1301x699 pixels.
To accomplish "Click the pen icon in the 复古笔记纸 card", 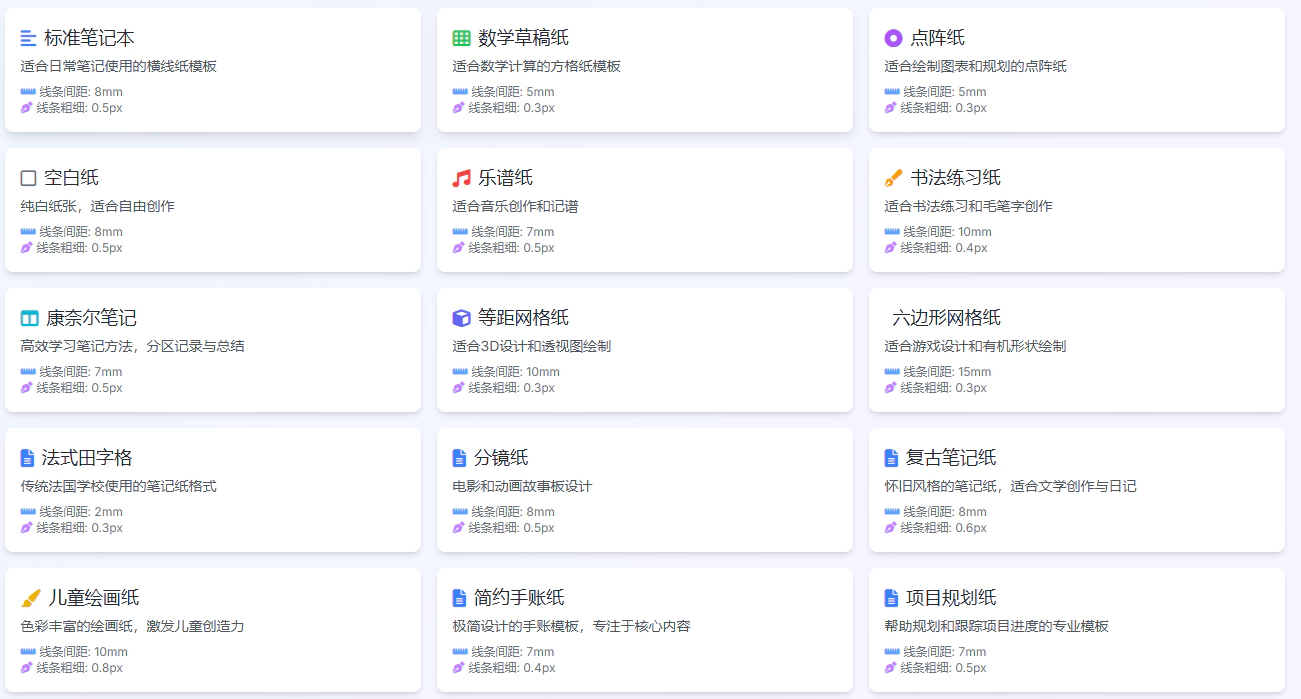I will pos(891,528).
